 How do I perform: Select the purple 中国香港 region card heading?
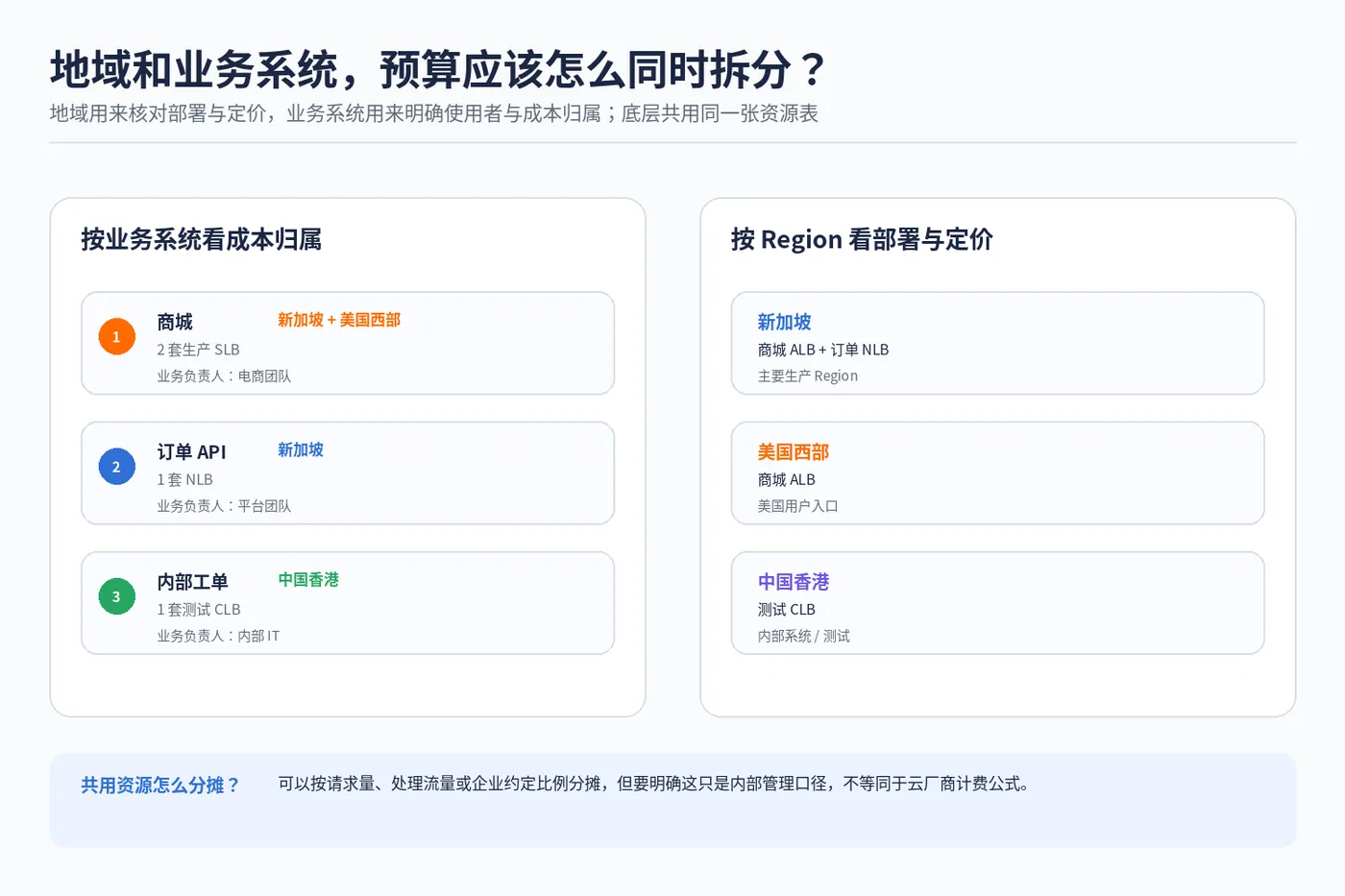point(793,582)
